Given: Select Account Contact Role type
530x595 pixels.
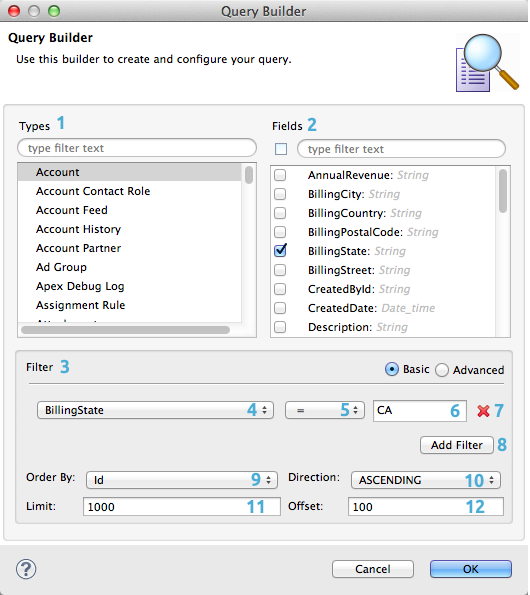Looking at the screenshot, I should (129, 191).
